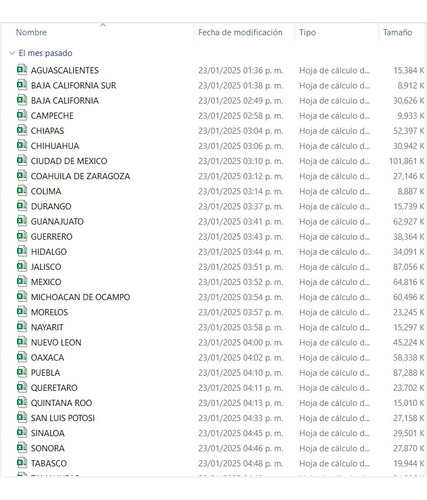Select the MICHOACAN DE OCAMPO file name

coord(80,297)
